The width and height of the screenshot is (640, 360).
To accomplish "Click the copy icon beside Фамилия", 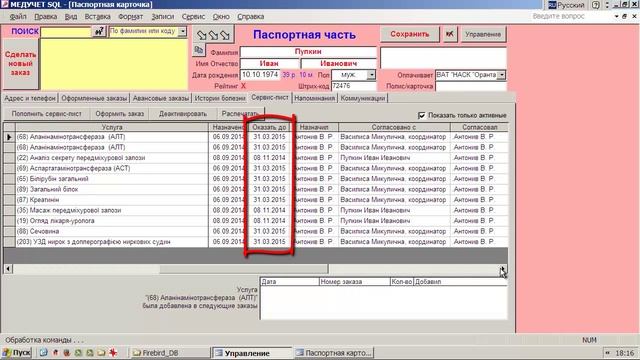I will coord(199,51).
